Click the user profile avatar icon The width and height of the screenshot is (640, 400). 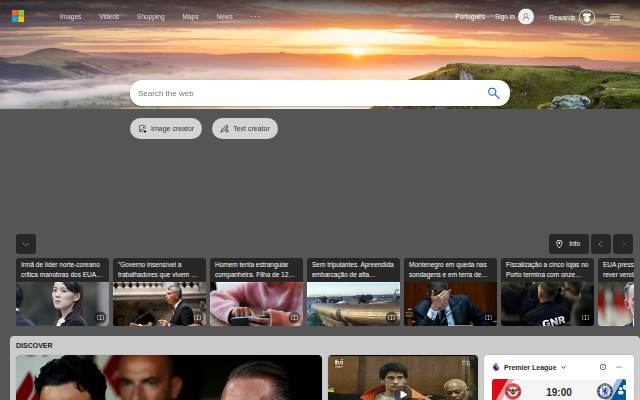[526, 17]
